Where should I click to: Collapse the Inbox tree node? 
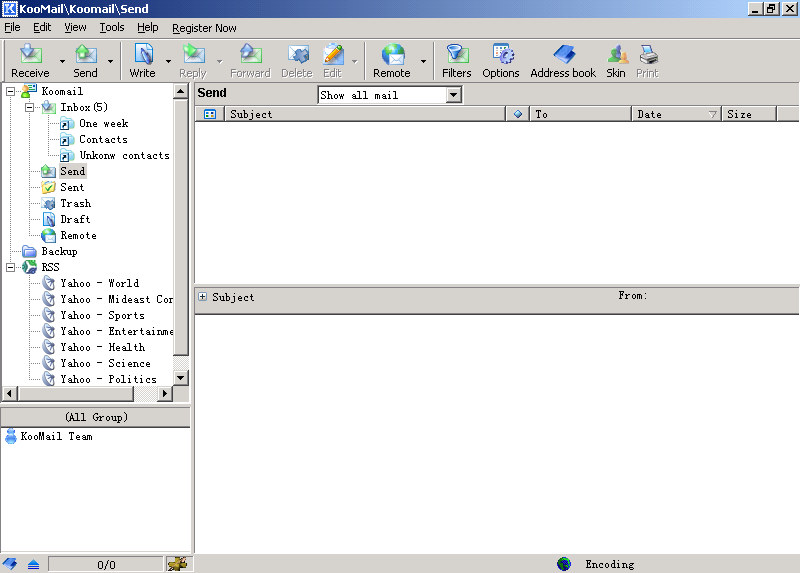coord(30,107)
